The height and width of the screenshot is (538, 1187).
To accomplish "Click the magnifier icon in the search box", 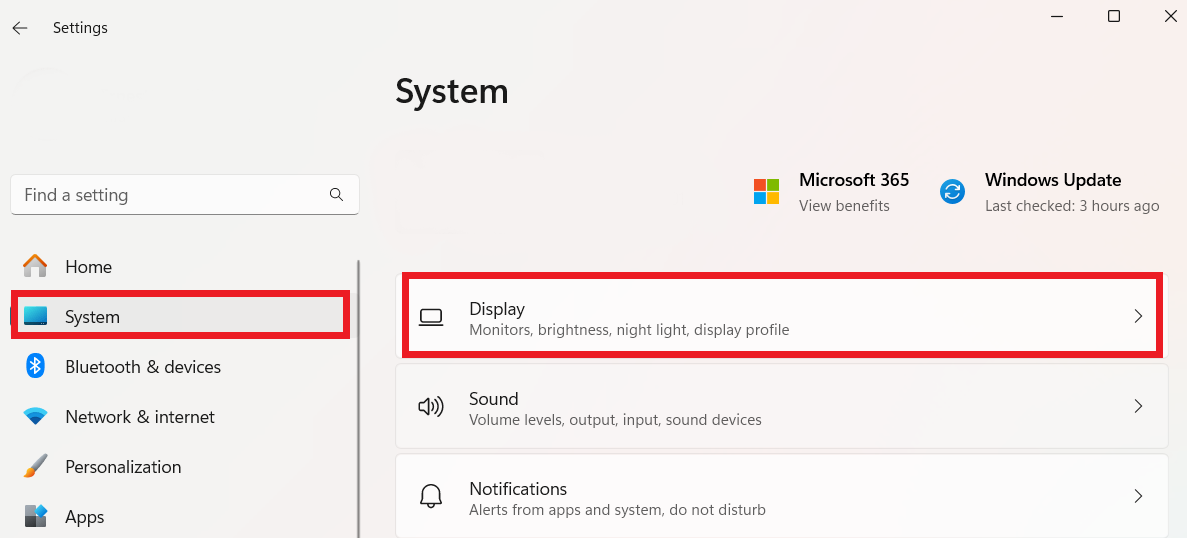I will pos(336,194).
